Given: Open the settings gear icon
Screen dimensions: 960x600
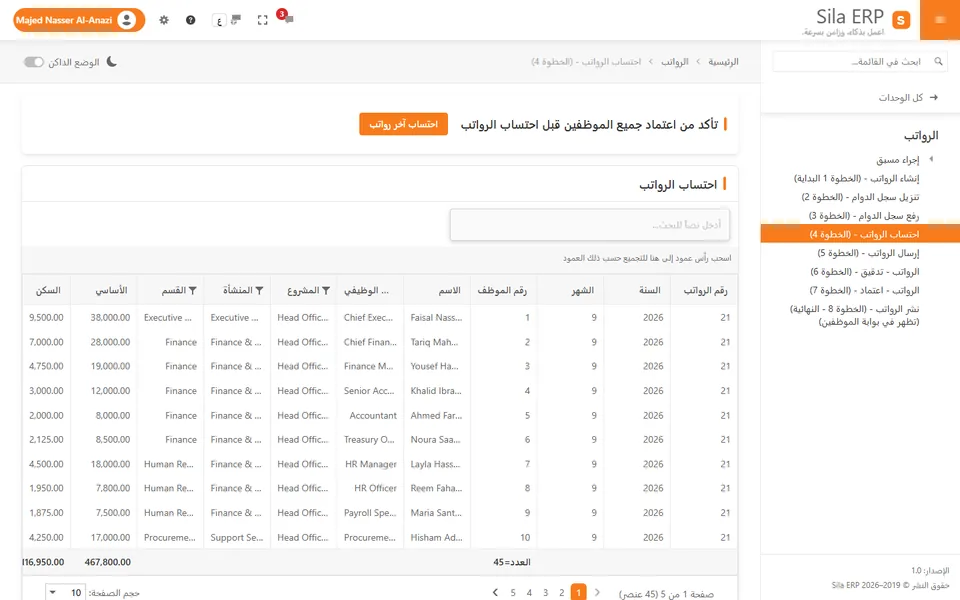Looking at the screenshot, I should (x=164, y=20).
